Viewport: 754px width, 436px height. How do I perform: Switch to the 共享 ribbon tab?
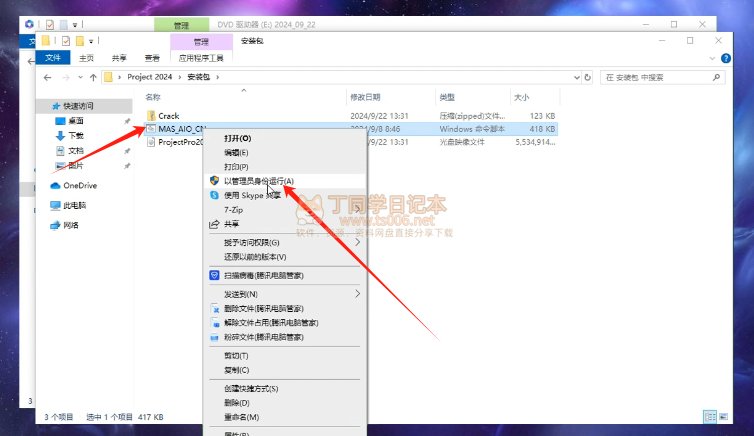[119, 58]
